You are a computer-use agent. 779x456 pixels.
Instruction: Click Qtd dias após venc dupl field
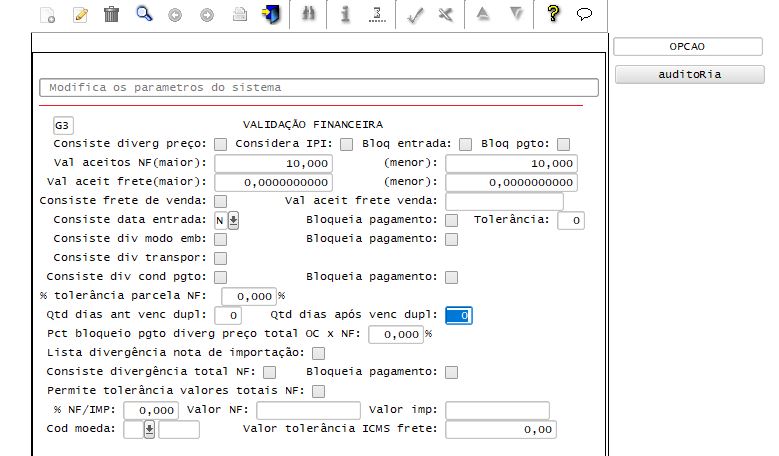point(459,315)
